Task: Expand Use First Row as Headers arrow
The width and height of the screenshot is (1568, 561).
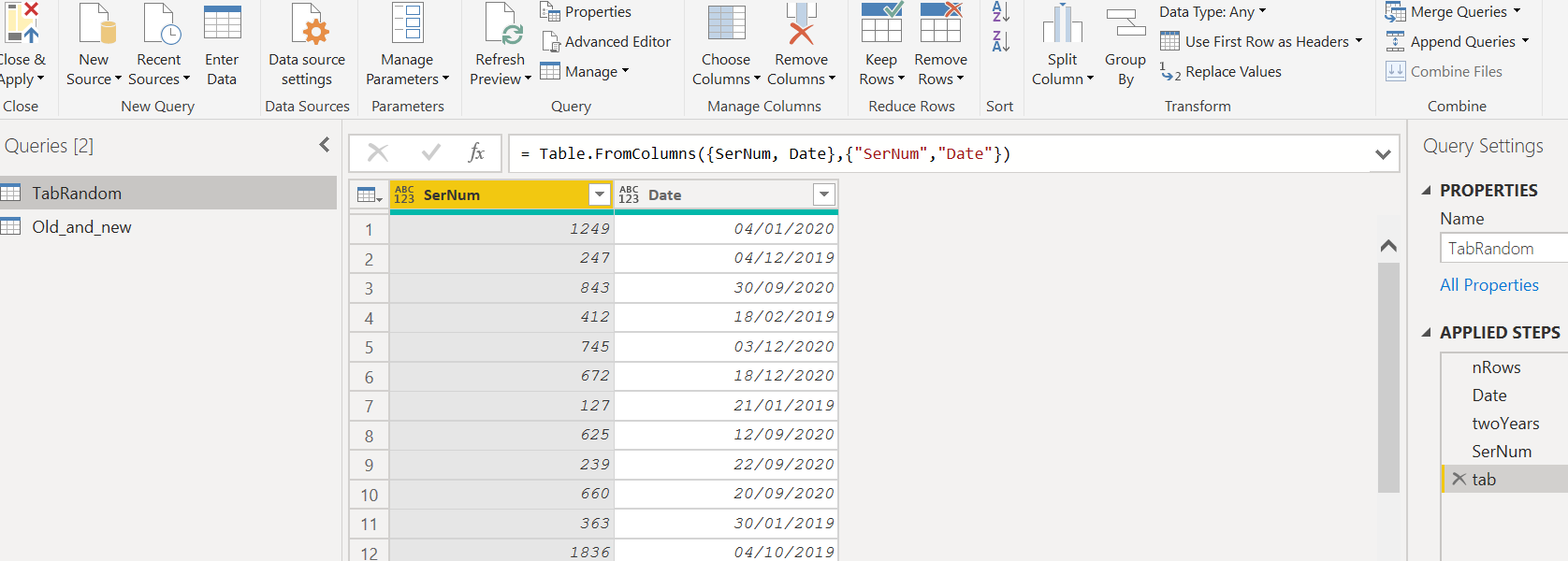Action: (1358, 41)
